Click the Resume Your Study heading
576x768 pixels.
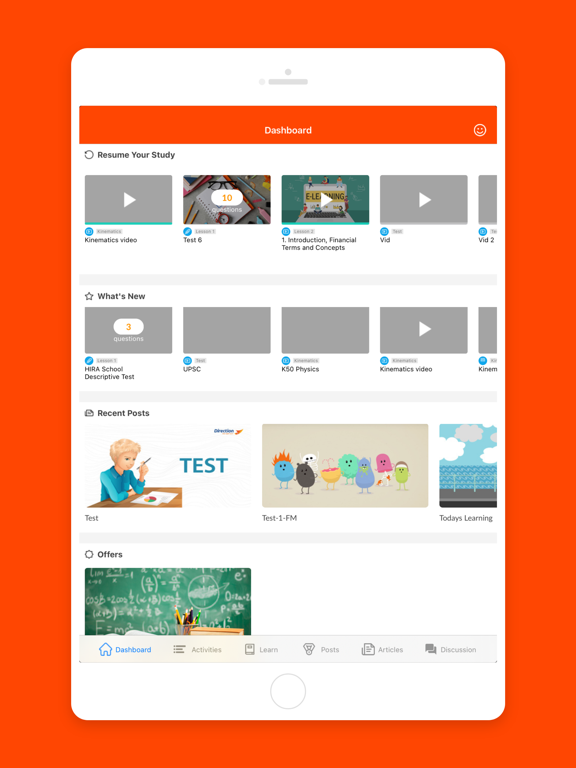point(136,155)
